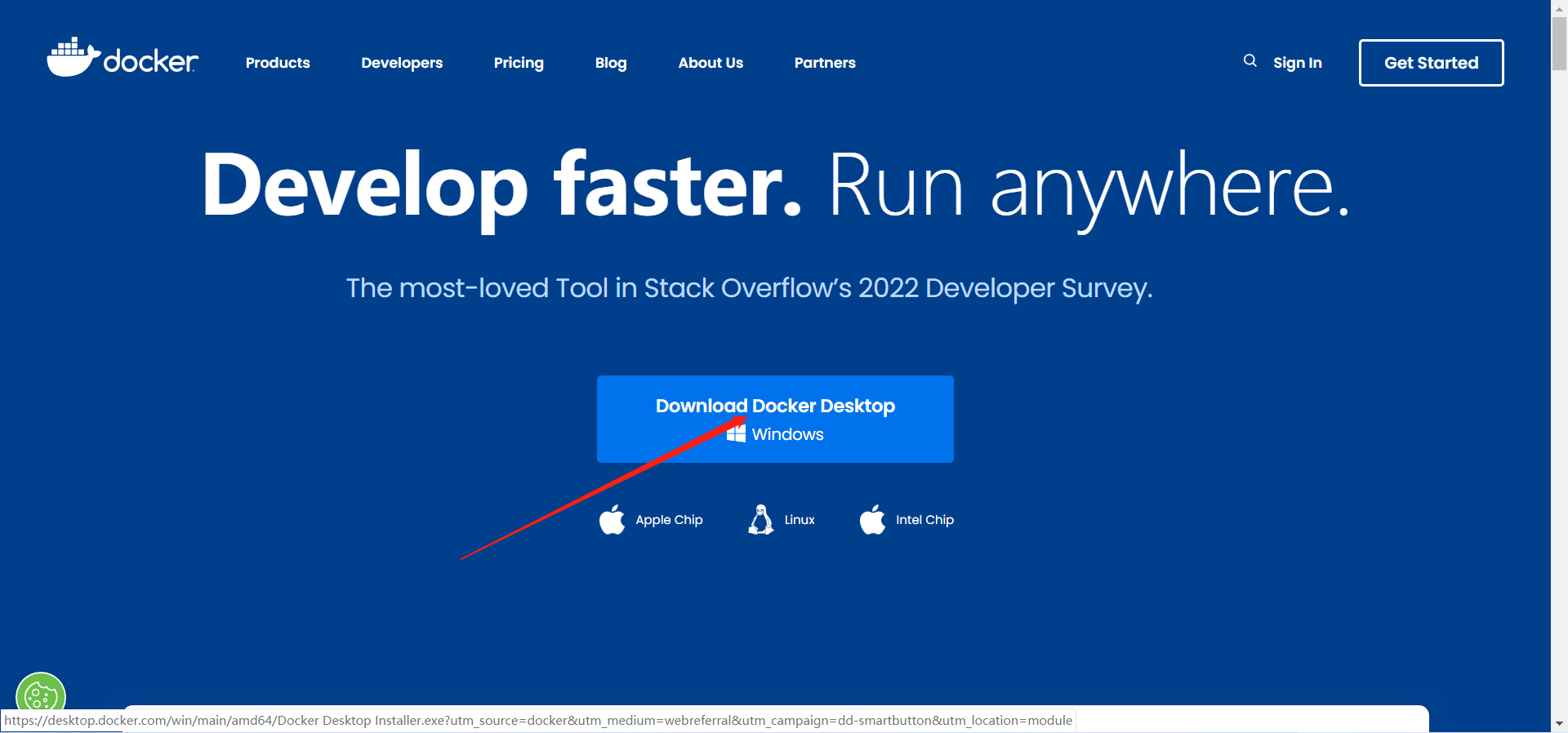Go to the Pricing page
The height and width of the screenshot is (733, 1568).
pos(519,63)
